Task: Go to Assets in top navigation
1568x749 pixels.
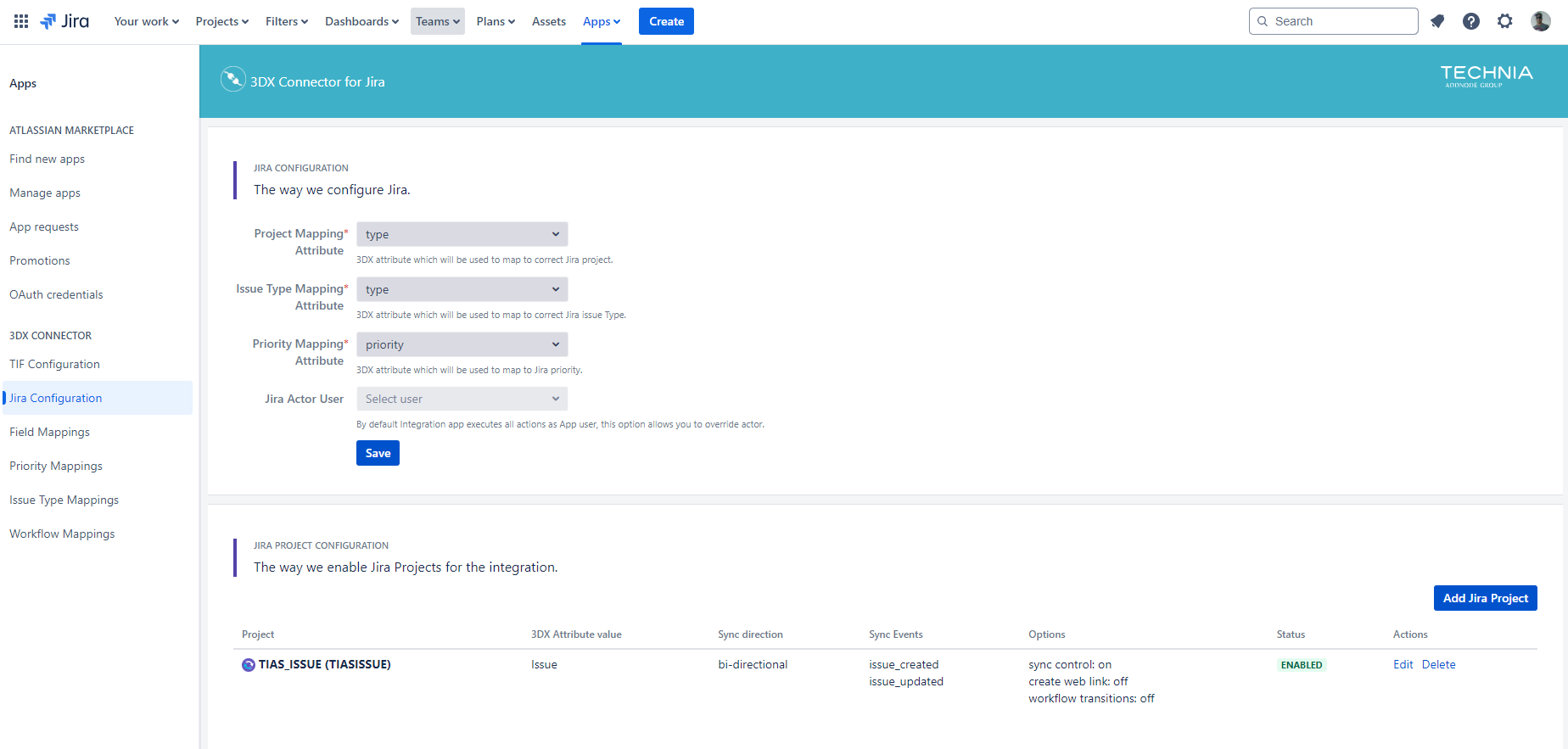Action: [x=549, y=21]
